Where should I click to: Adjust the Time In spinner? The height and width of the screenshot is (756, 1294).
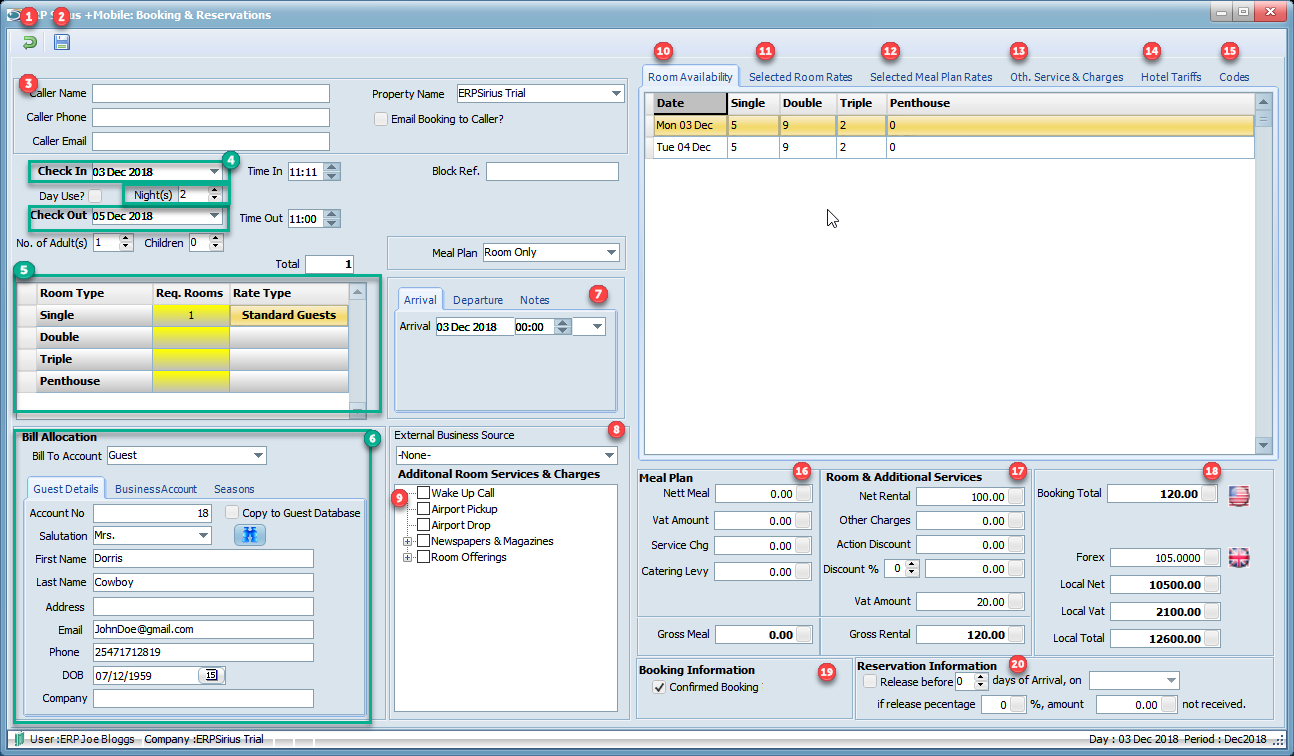[333, 172]
